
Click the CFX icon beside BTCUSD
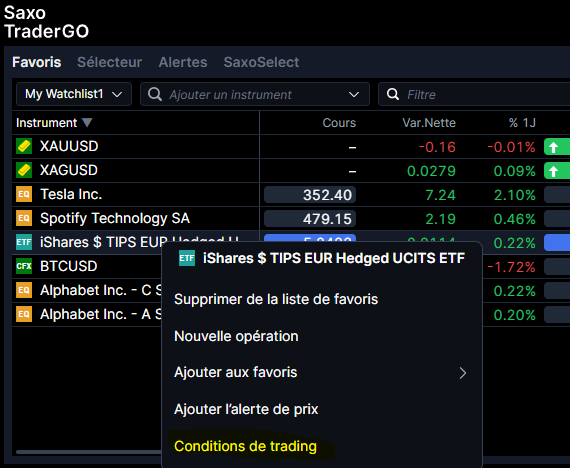24,266
